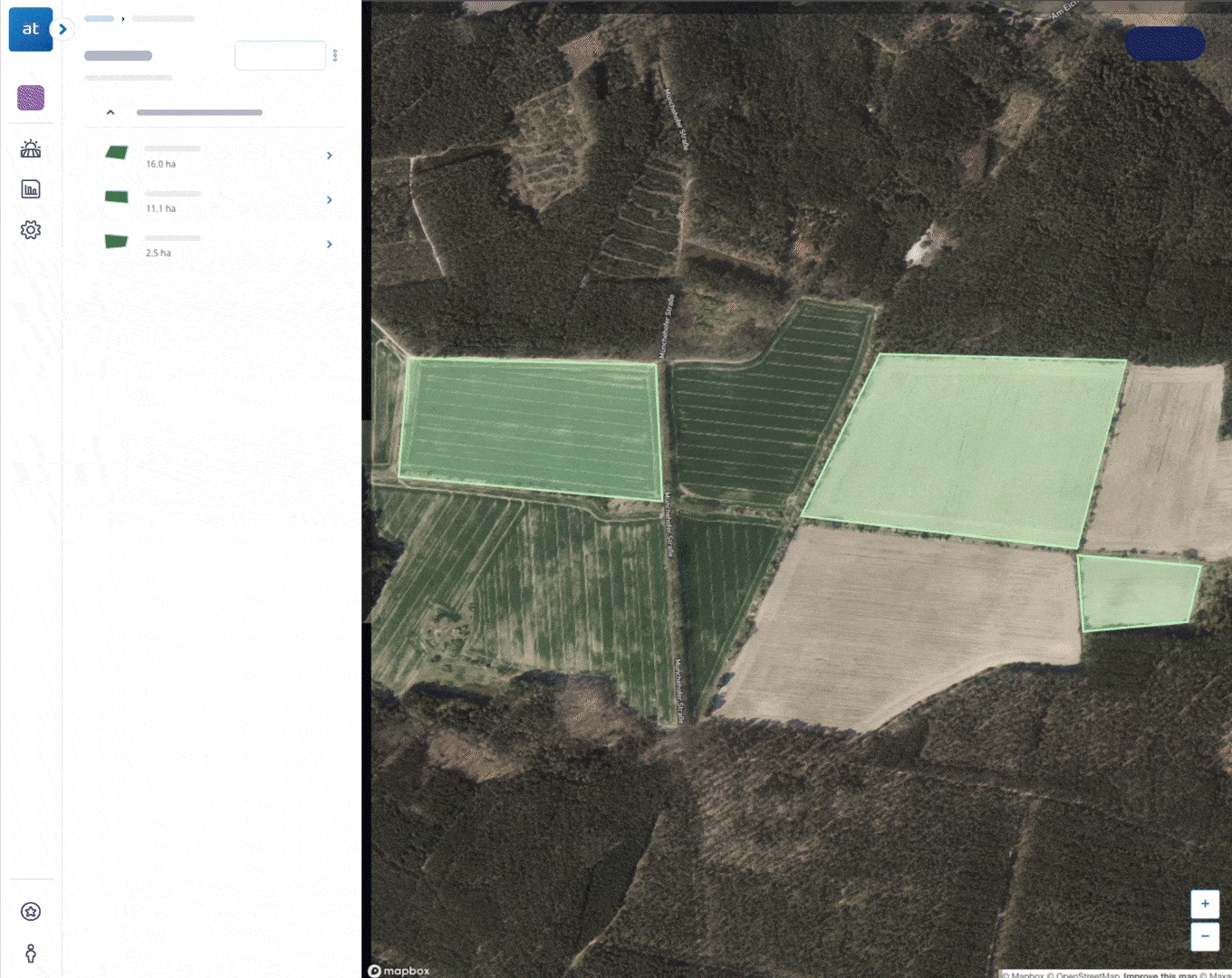The height and width of the screenshot is (978, 1232).
Task: Click the star badge icon at bottom
Action: (31, 912)
